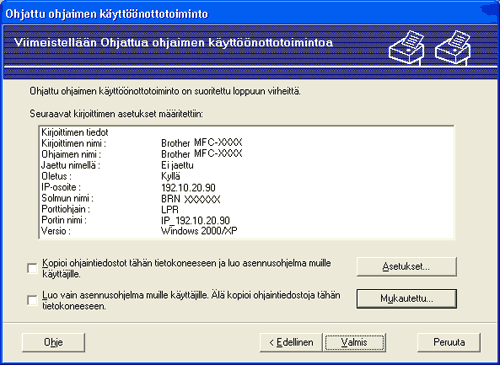
Task: Select the 192.10.20.90 IP address value
Action: [188, 188]
